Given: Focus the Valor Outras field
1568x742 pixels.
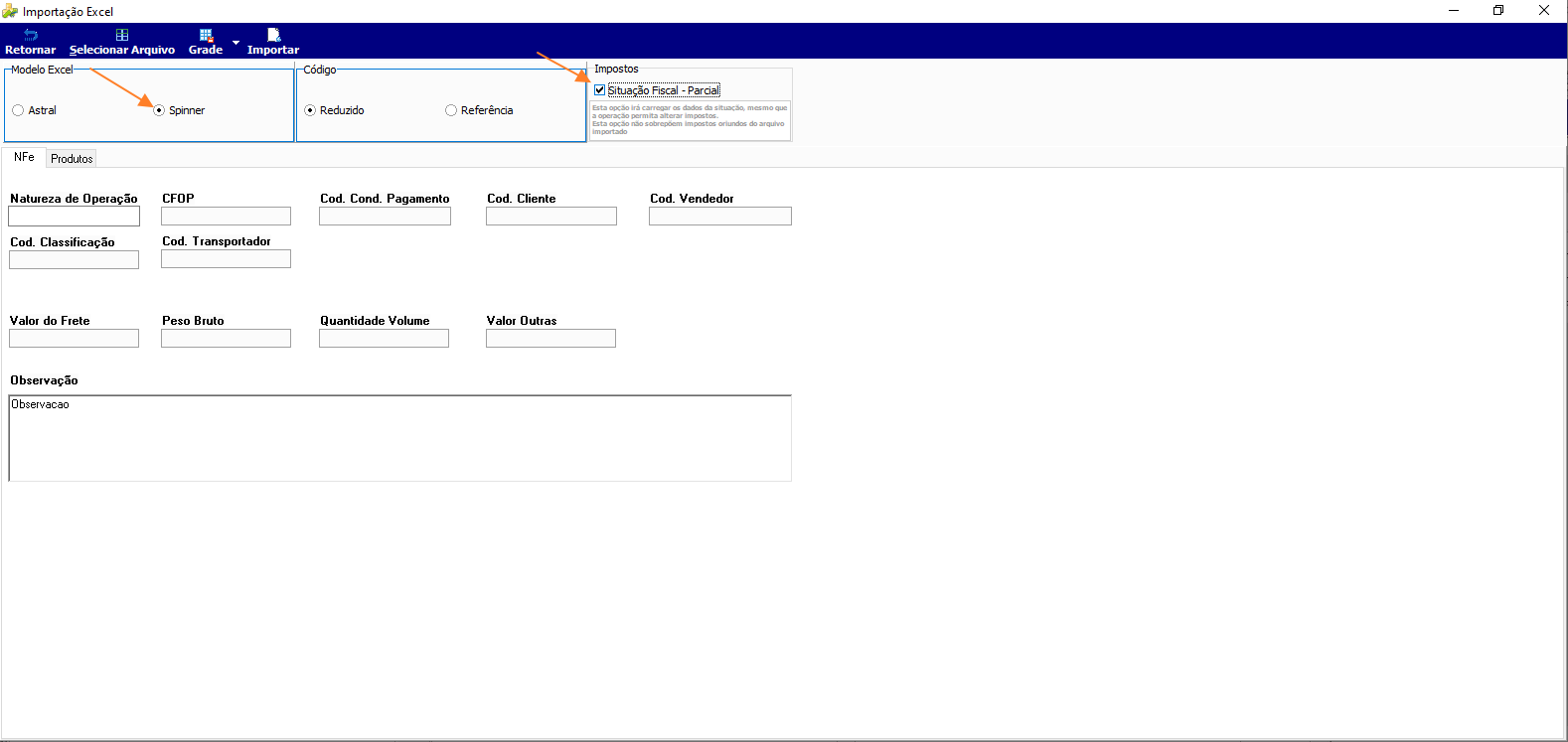Looking at the screenshot, I should click(x=550, y=338).
